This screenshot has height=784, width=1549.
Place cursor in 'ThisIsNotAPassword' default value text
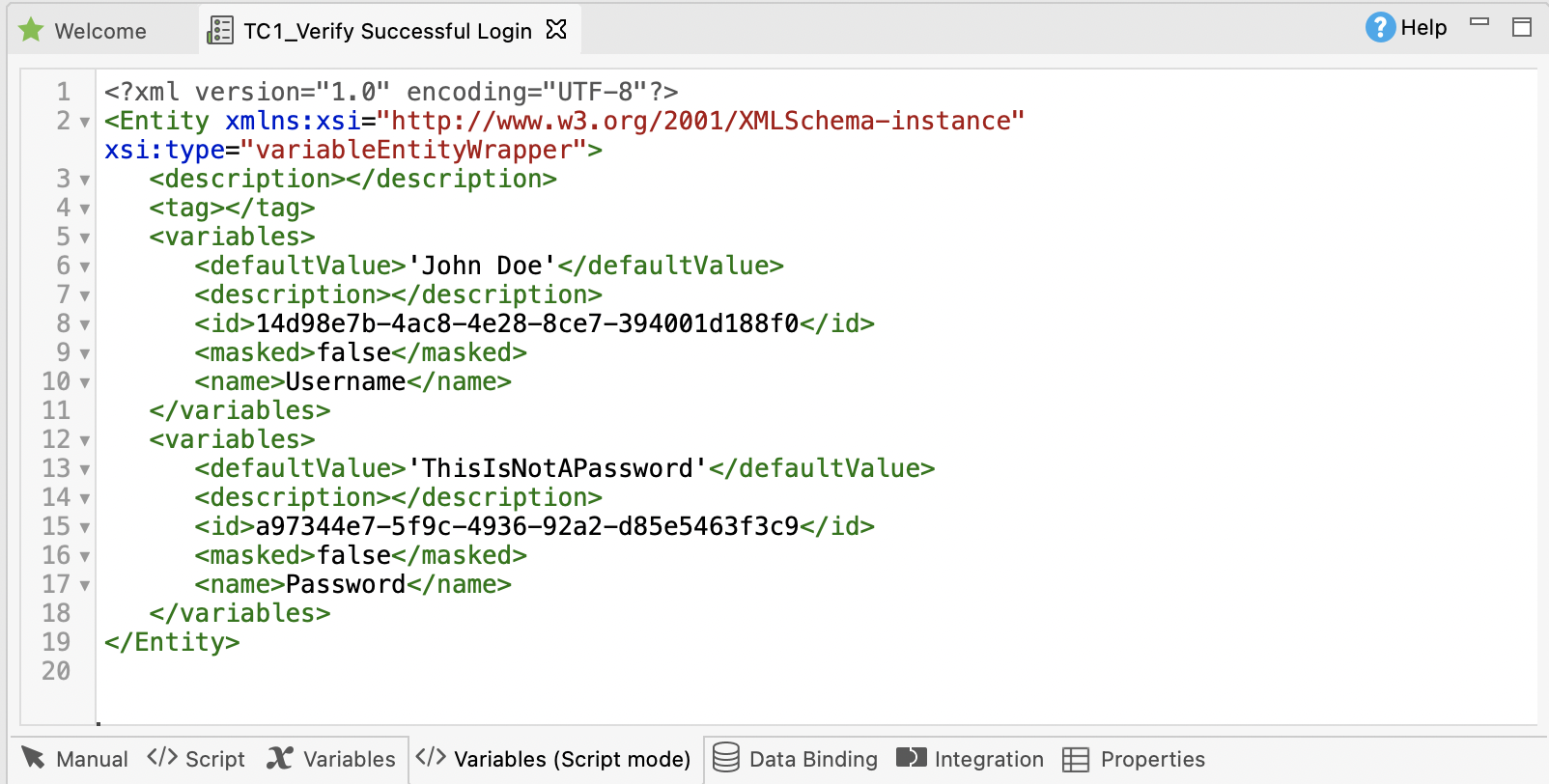click(x=557, y=469)
